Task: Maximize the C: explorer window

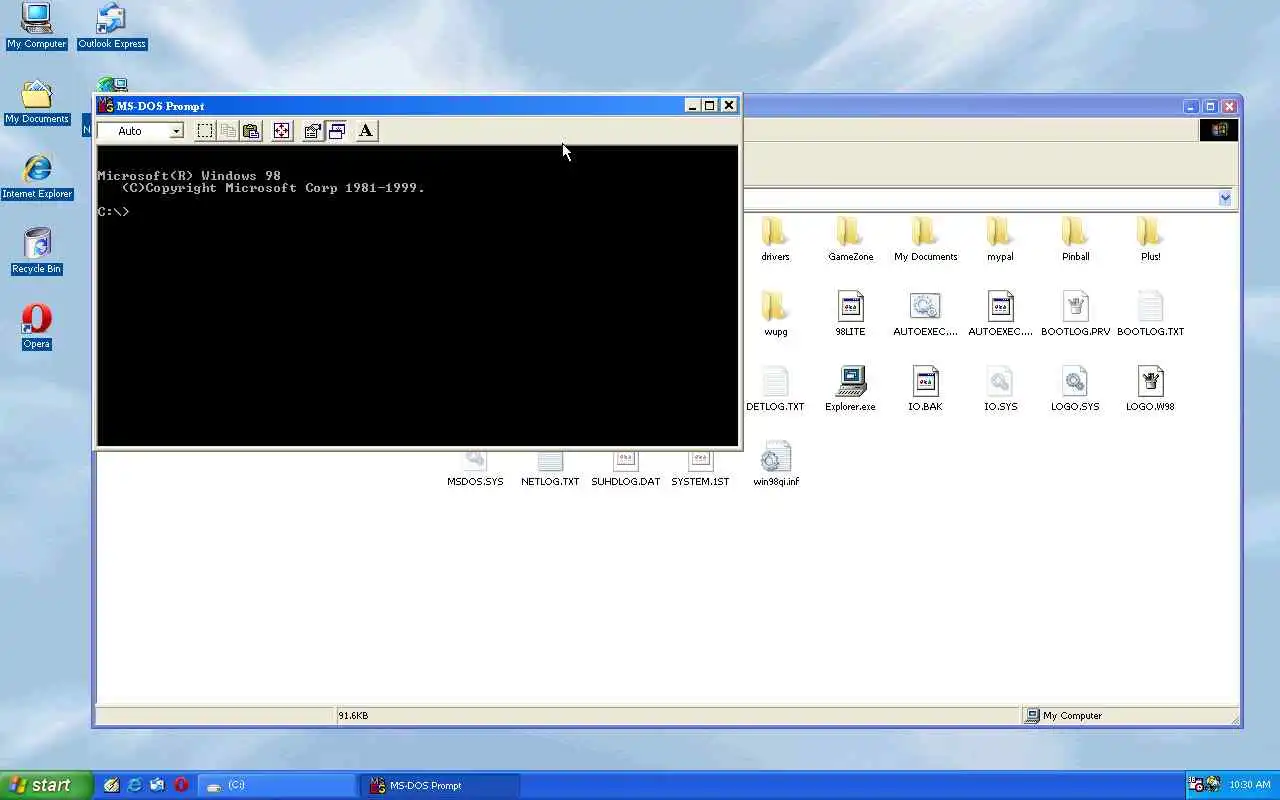Action: tap(1210, 106)
